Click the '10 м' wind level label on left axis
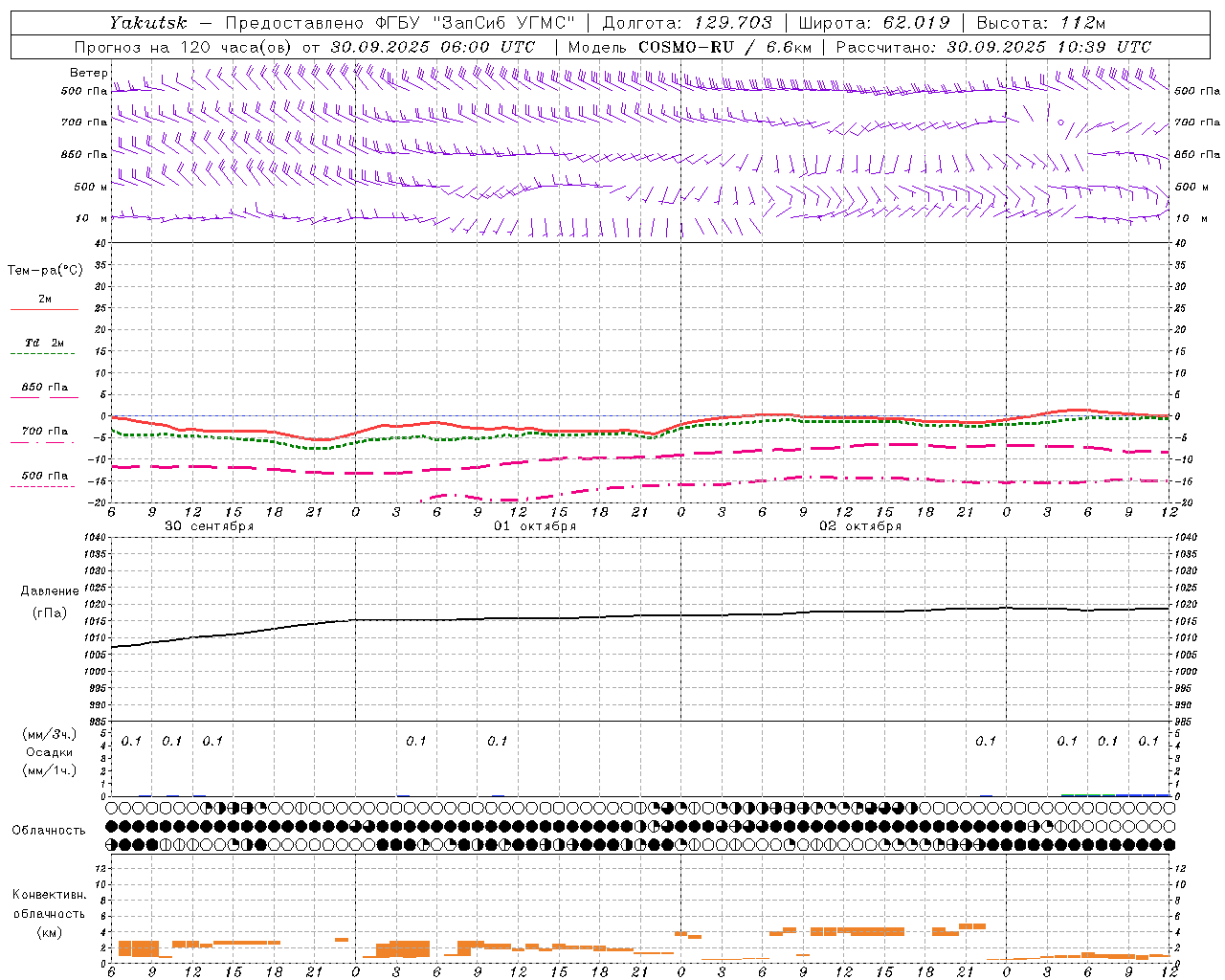 click(91, 218)
